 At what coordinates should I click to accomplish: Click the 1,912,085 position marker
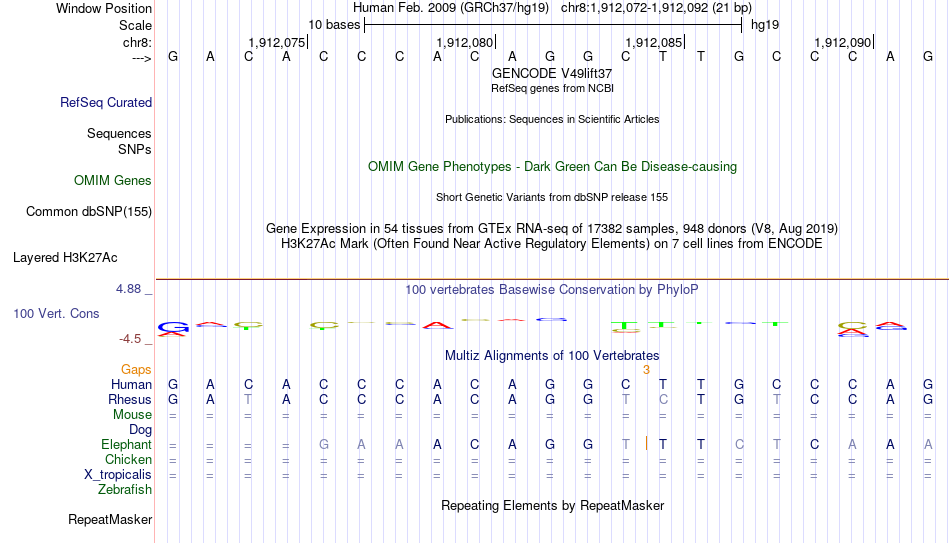tap(654, 42)
